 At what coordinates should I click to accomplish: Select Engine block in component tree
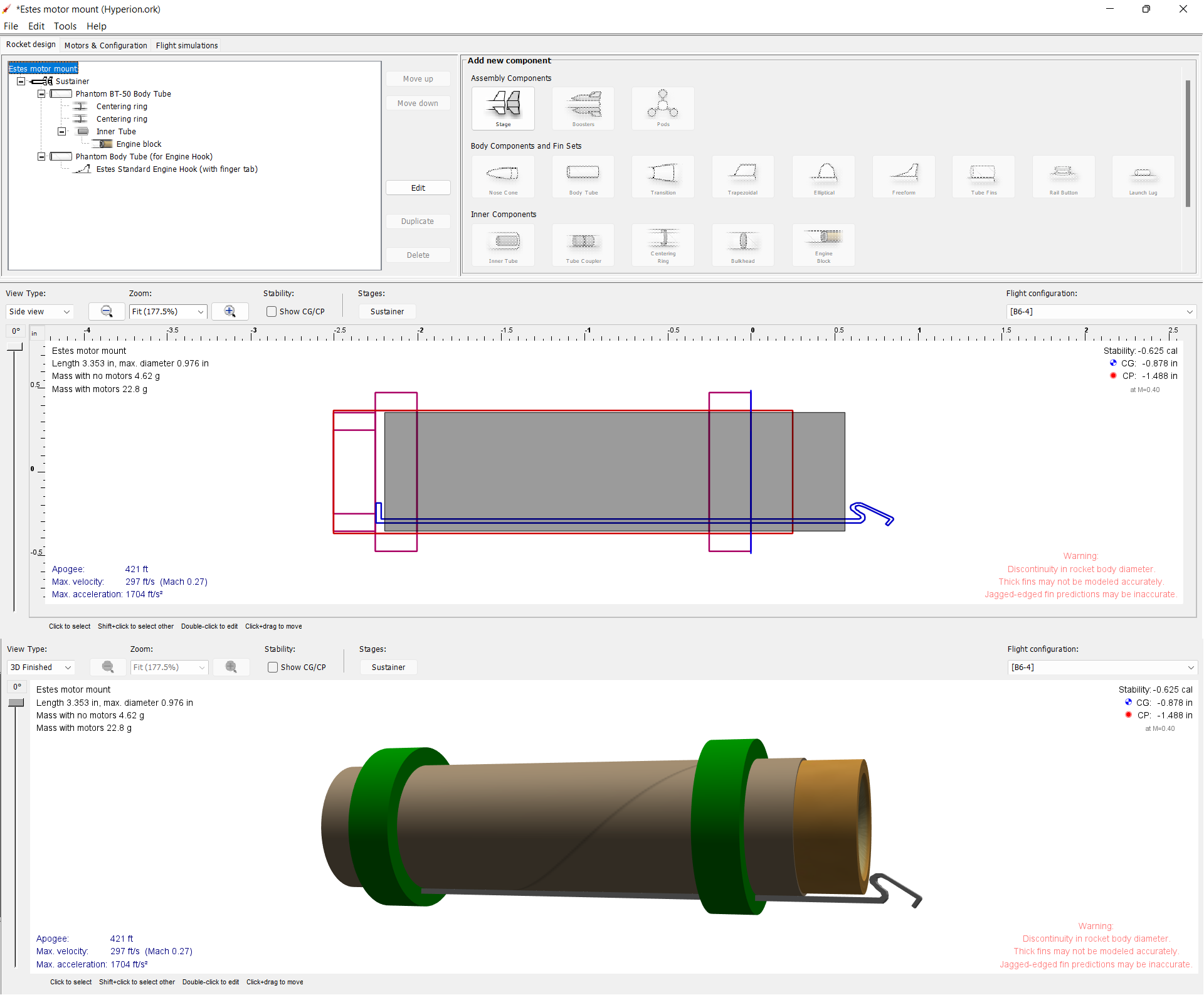[x=139, y=144]
